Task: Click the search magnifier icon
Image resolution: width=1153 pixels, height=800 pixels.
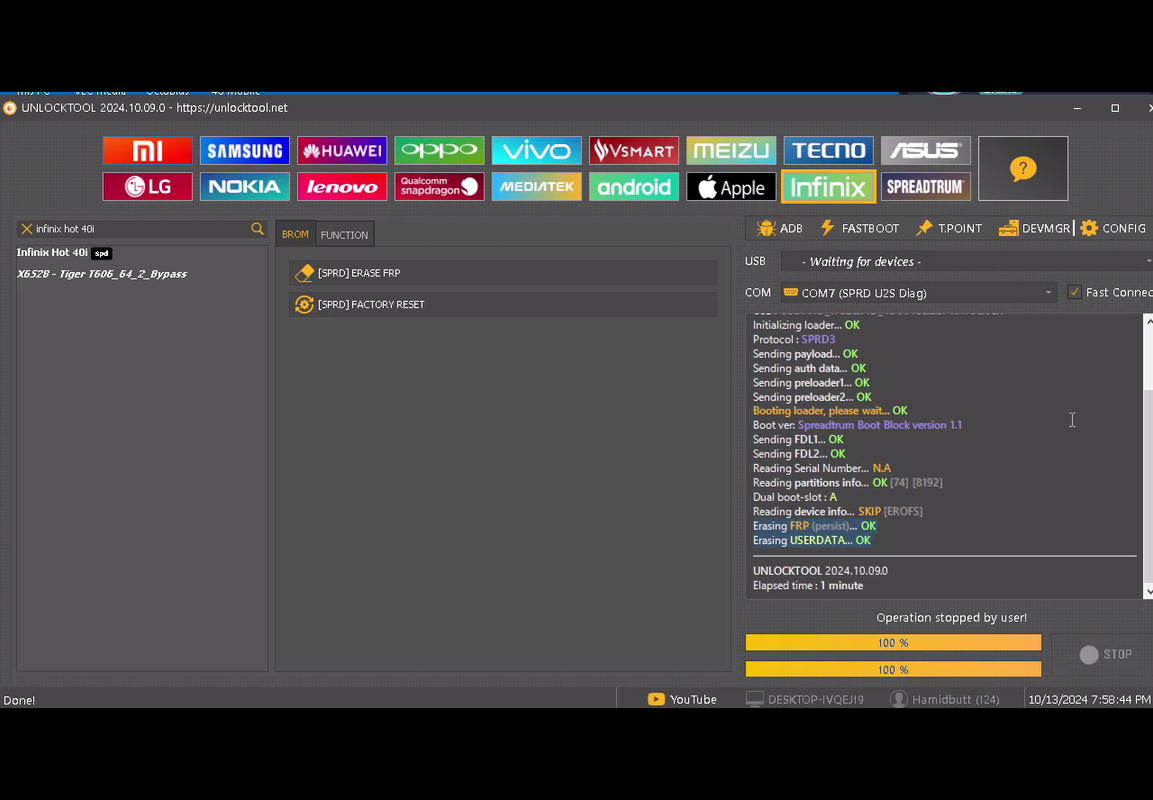Action: pos(257,229)
